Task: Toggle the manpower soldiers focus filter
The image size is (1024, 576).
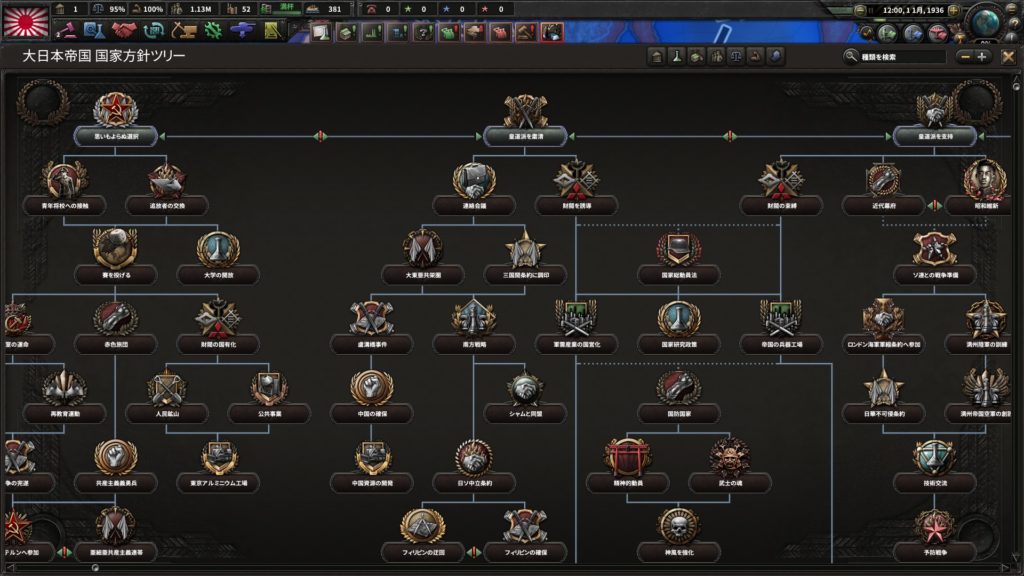Action: tap(716, 57)
